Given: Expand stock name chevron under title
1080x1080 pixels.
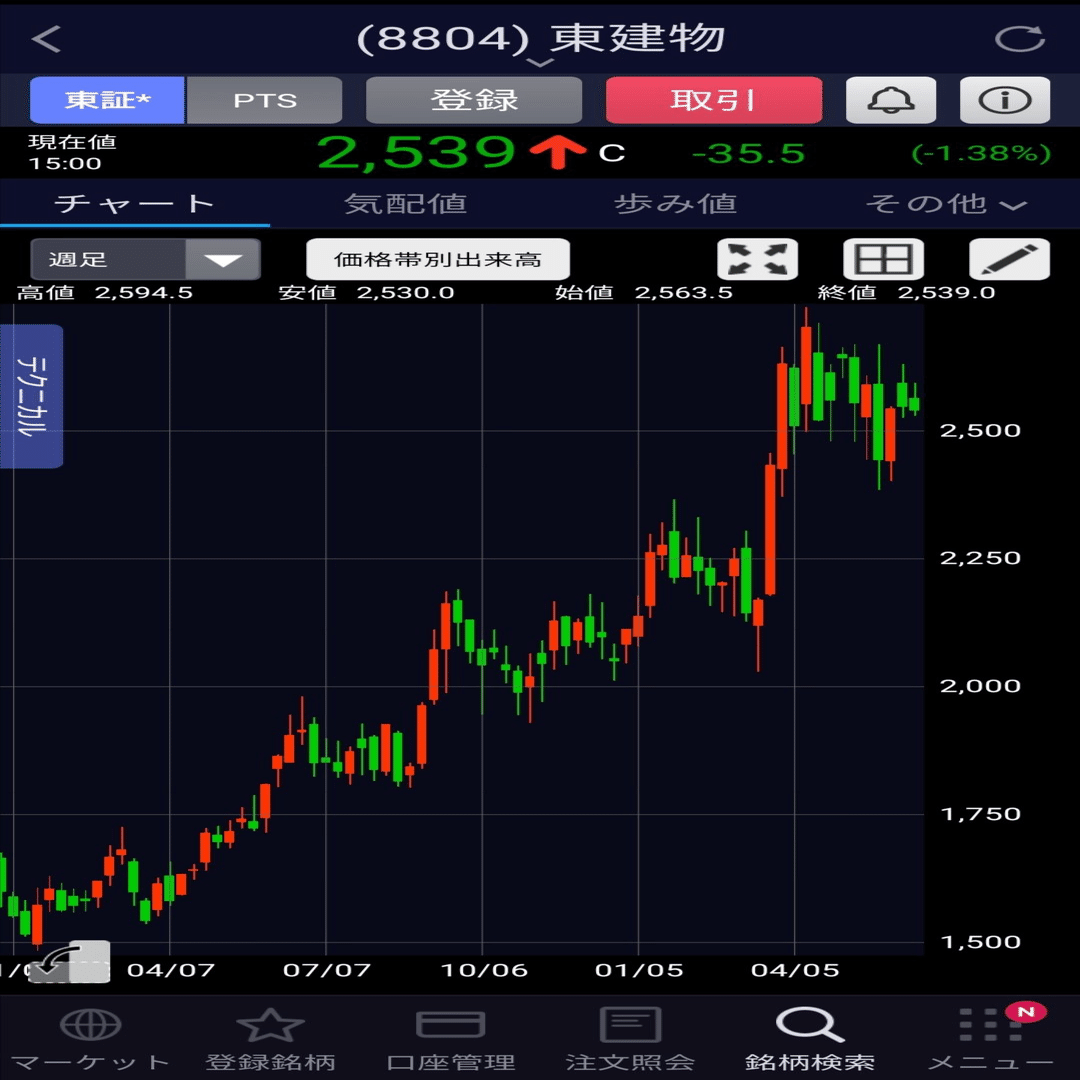Looking at the screenshot, I should [x=541, y=63].
